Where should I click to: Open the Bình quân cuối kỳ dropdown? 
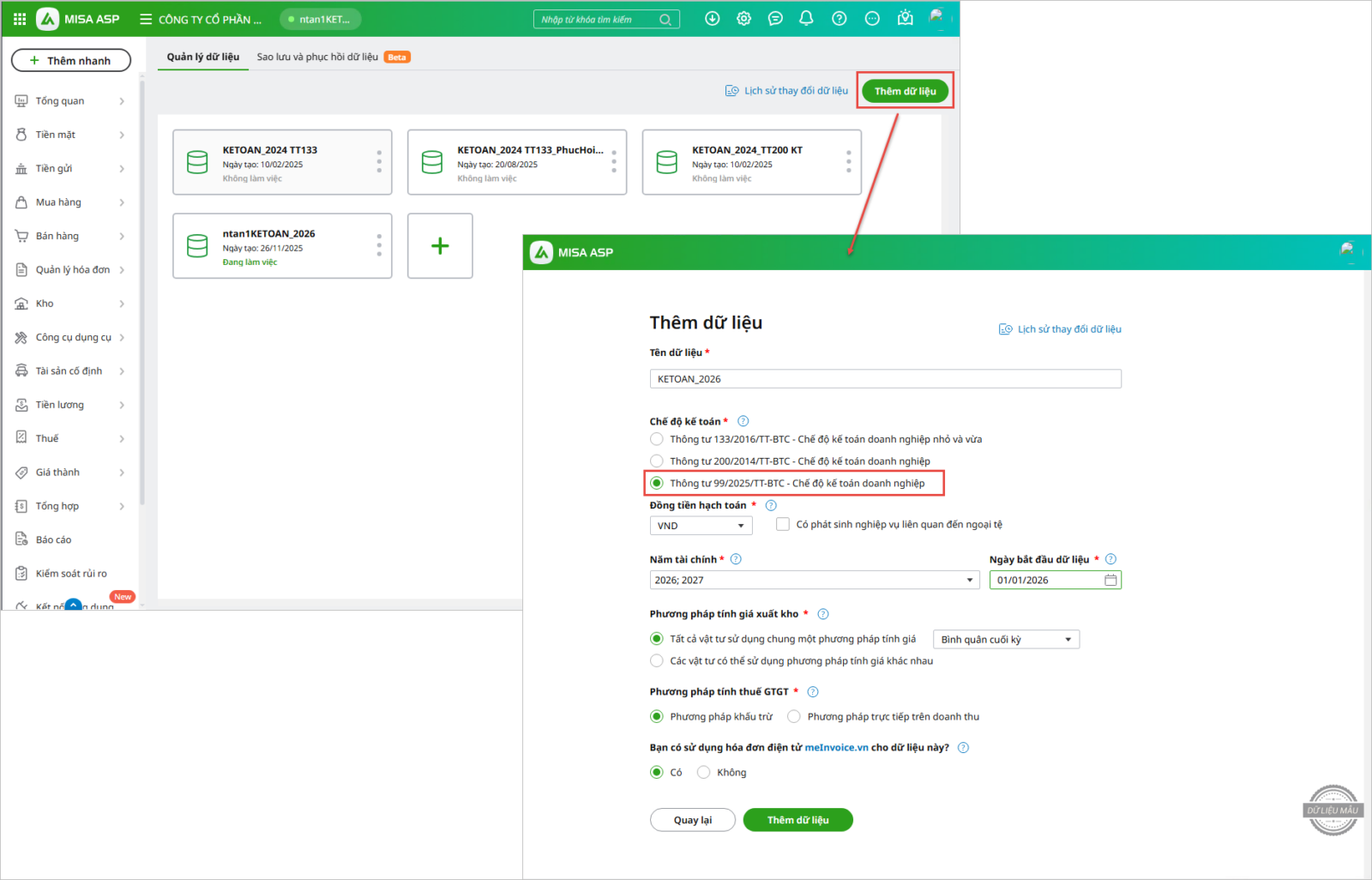tap(1006, 640)
